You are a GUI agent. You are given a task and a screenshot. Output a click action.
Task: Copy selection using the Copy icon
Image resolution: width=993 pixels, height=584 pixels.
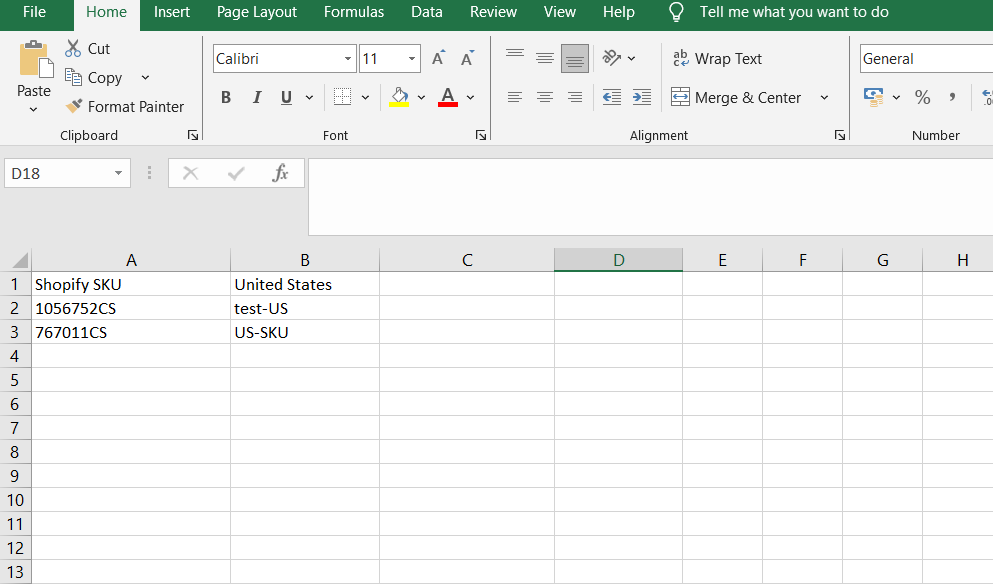click(73, 77)
